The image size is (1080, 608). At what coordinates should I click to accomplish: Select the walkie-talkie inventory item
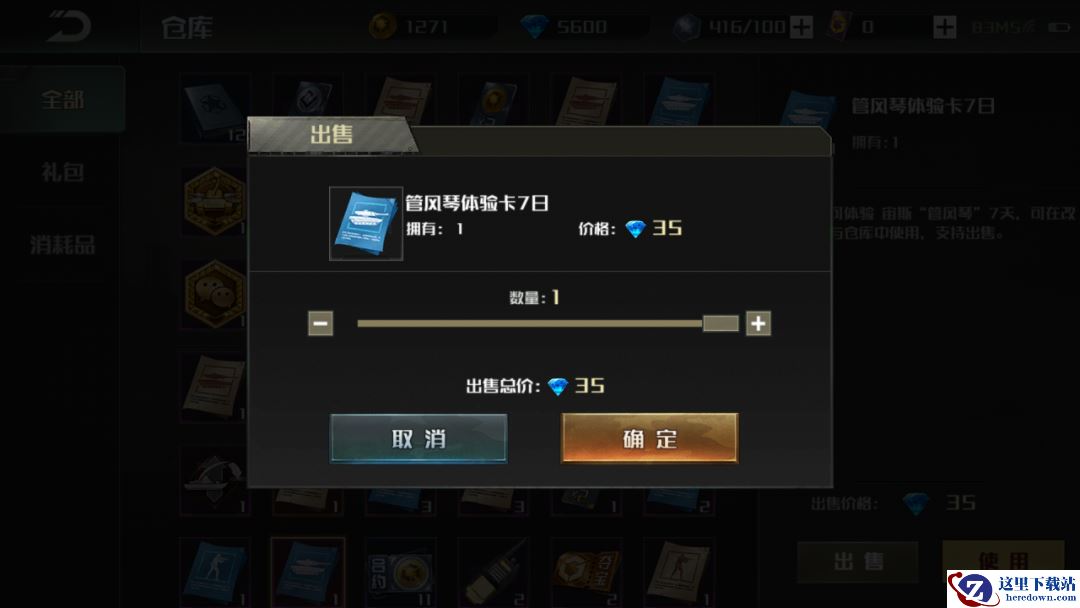tap(493, 573)
